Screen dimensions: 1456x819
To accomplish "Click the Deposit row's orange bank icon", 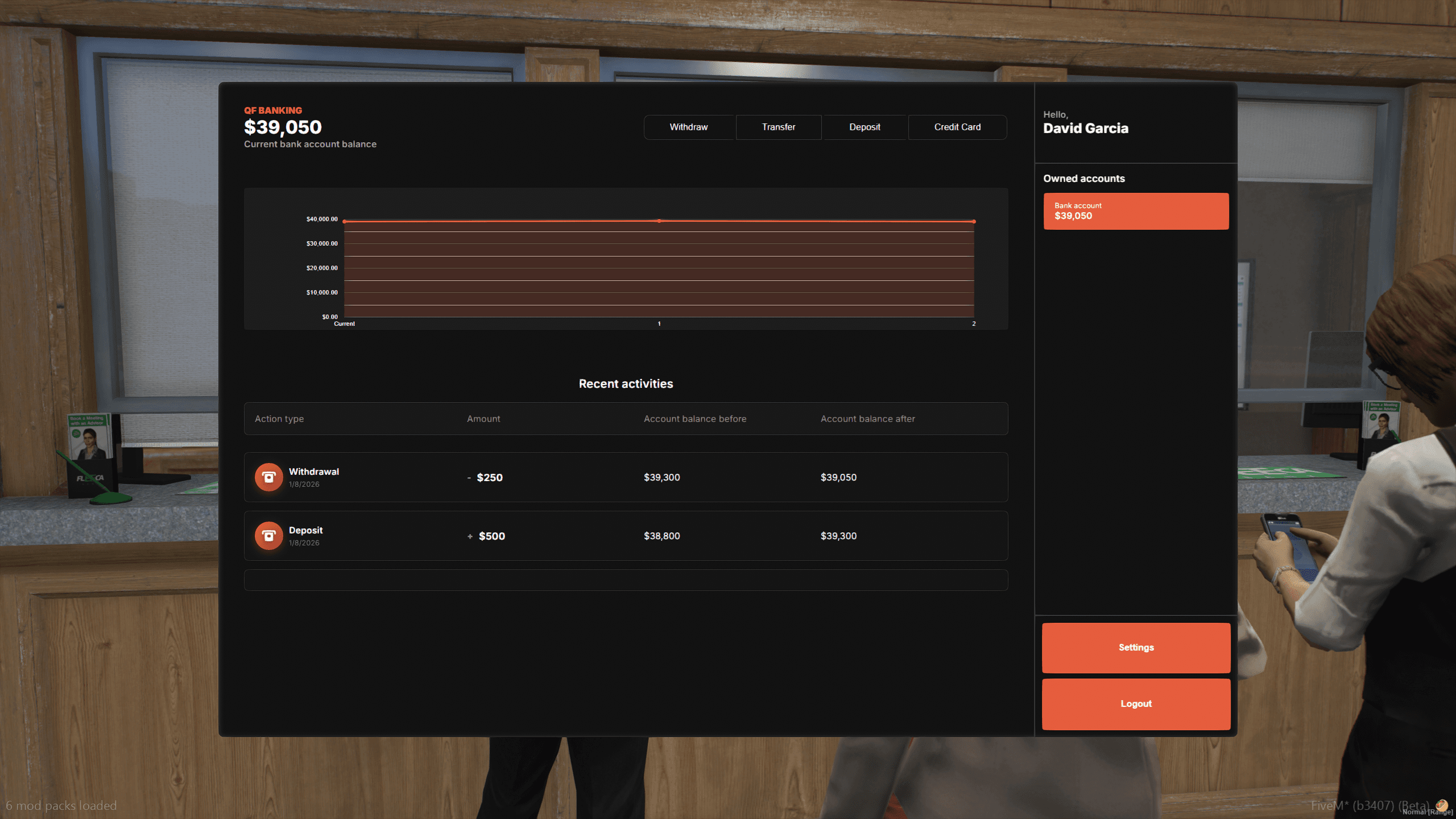I will (x=268, y=536).
